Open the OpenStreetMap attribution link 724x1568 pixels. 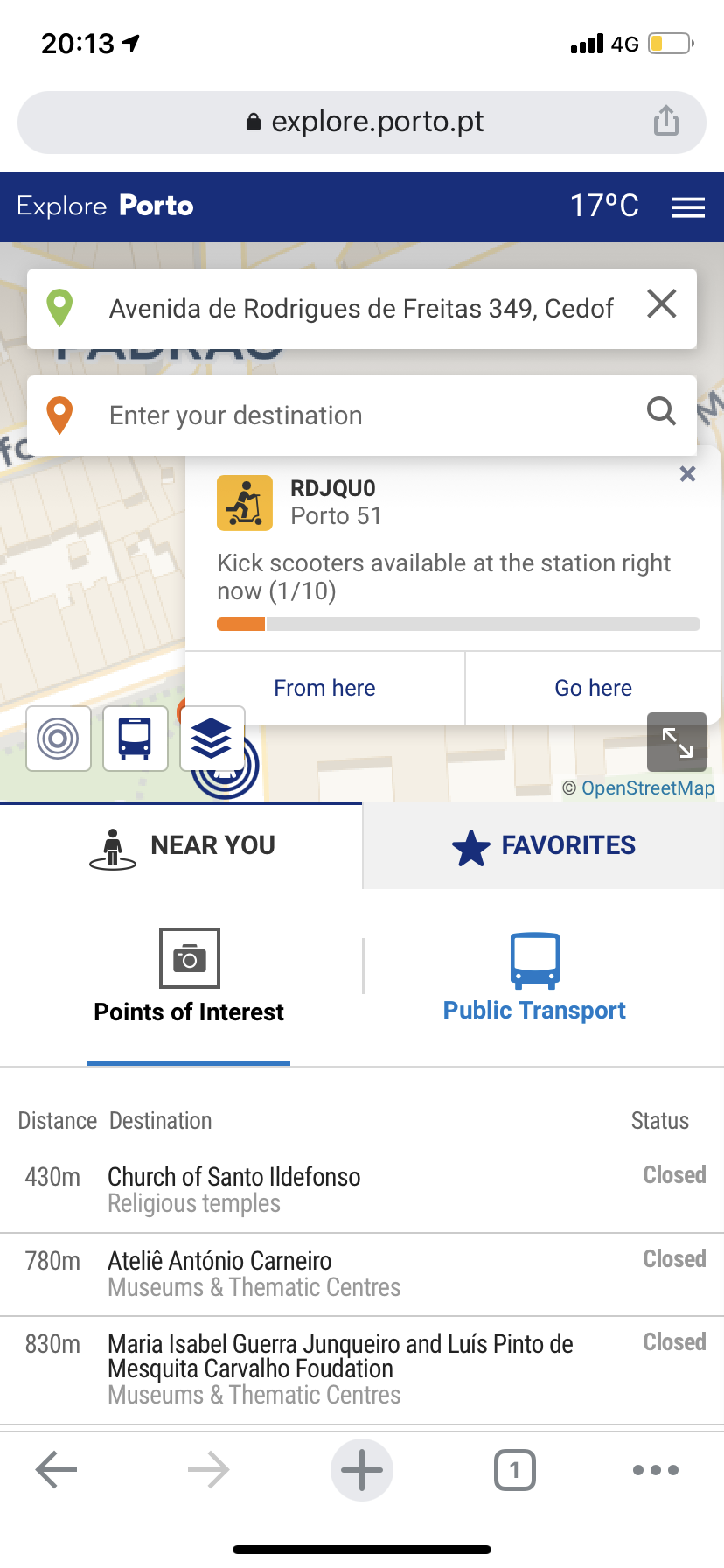(647, 787)
